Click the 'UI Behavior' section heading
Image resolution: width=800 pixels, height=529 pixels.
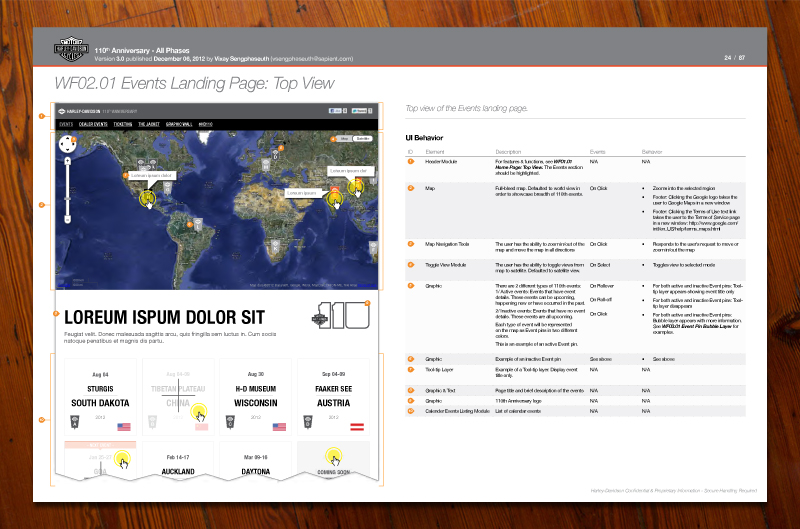pyautogui.click(x=424, y=138)
